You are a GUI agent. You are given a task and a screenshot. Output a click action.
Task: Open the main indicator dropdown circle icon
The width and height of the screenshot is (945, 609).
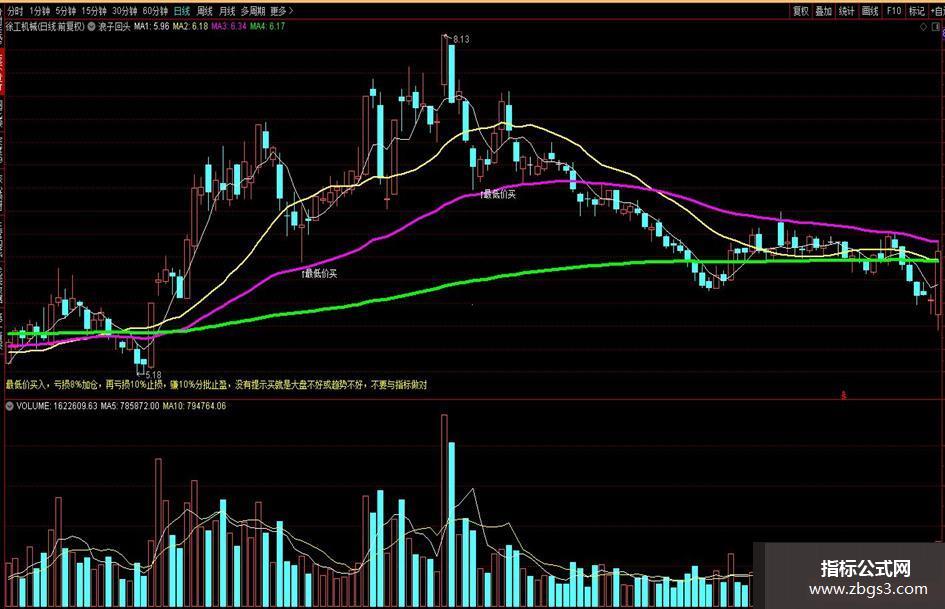pyautogui.click(x=92, y=27)
